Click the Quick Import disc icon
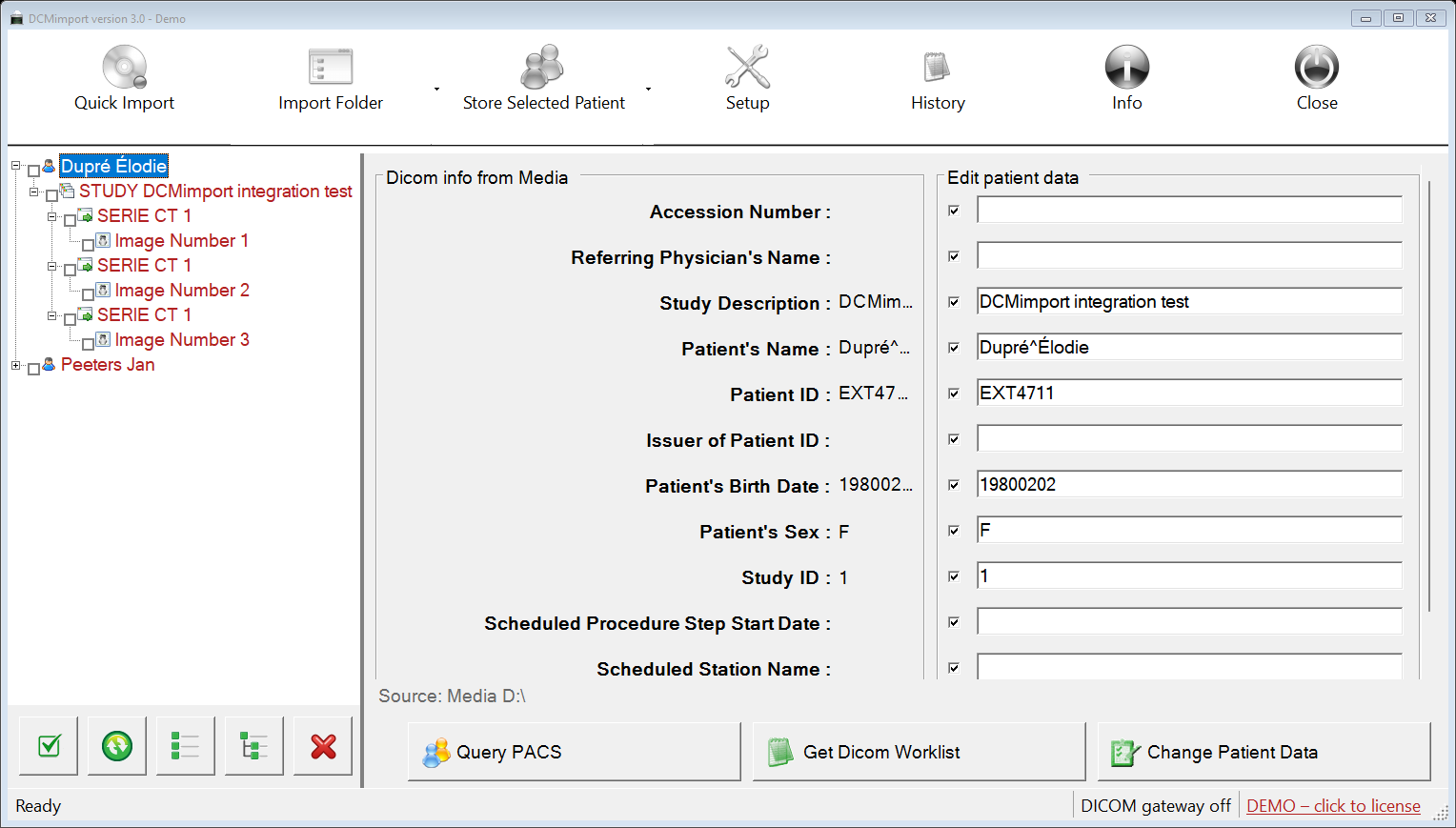 pyautogui.click(x=125, y=67)
